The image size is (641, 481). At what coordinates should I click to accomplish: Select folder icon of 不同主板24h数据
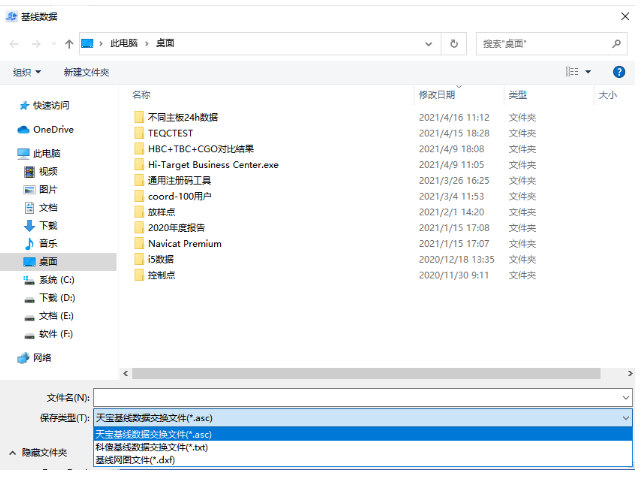click(139, 117)
